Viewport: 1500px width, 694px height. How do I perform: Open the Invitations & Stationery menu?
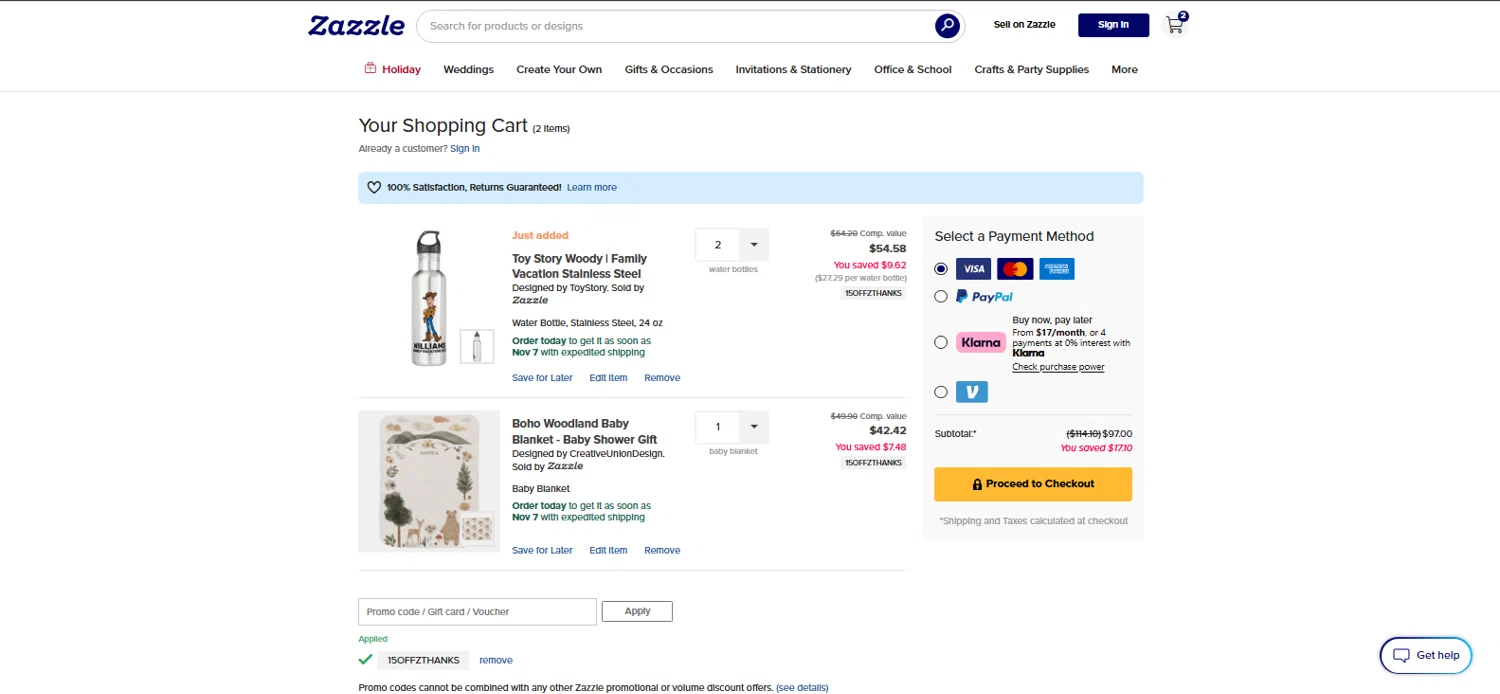coord(793,69)
